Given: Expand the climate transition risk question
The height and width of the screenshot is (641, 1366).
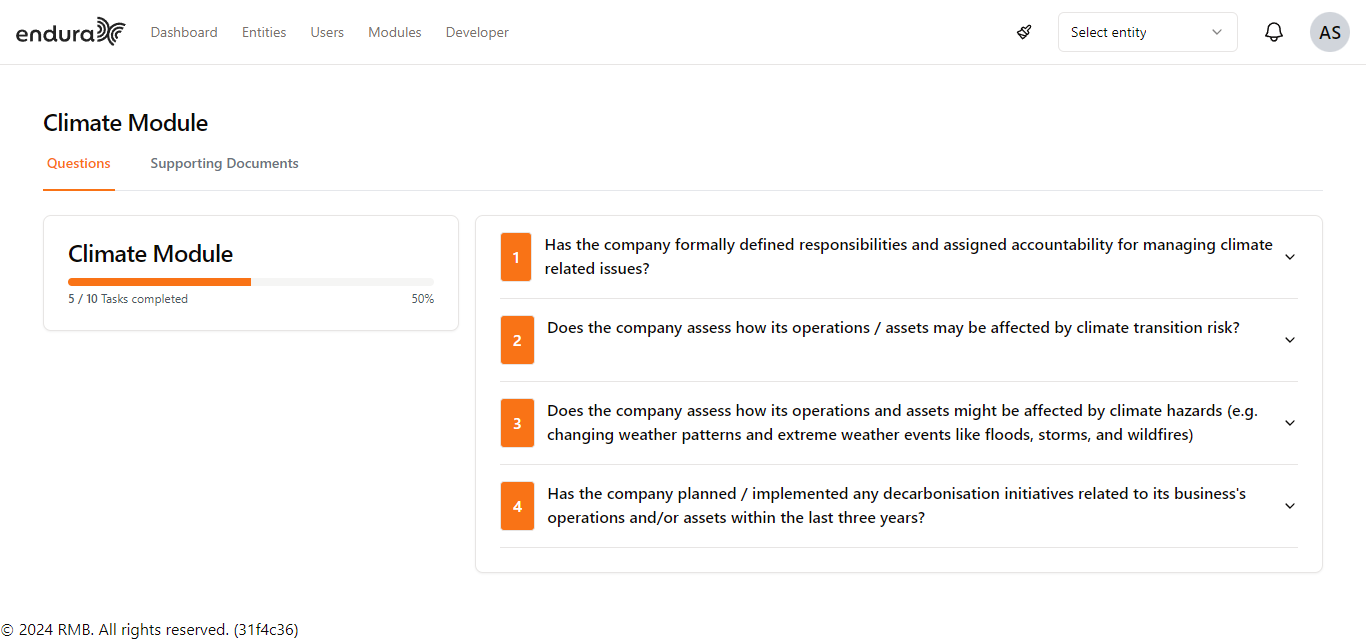Looking at the screenshot, I should [x=1290, y=340].
